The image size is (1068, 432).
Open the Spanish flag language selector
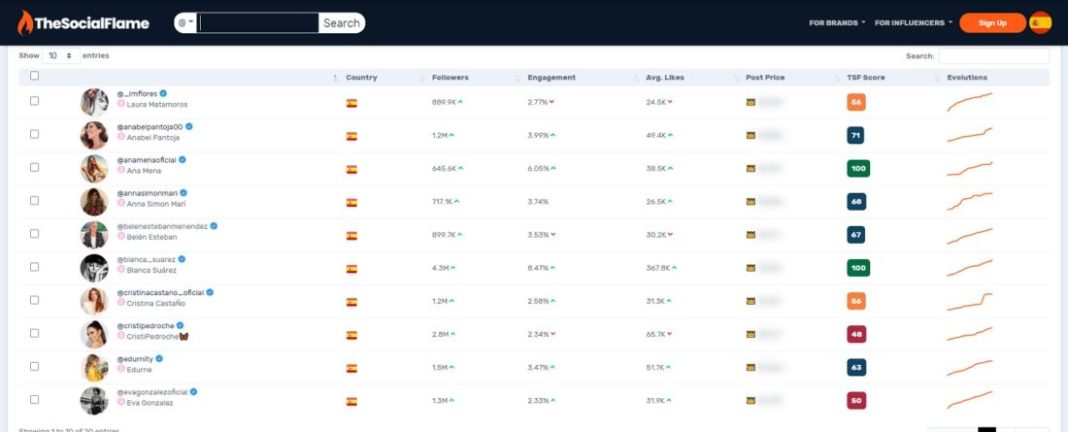[1040, 22]
